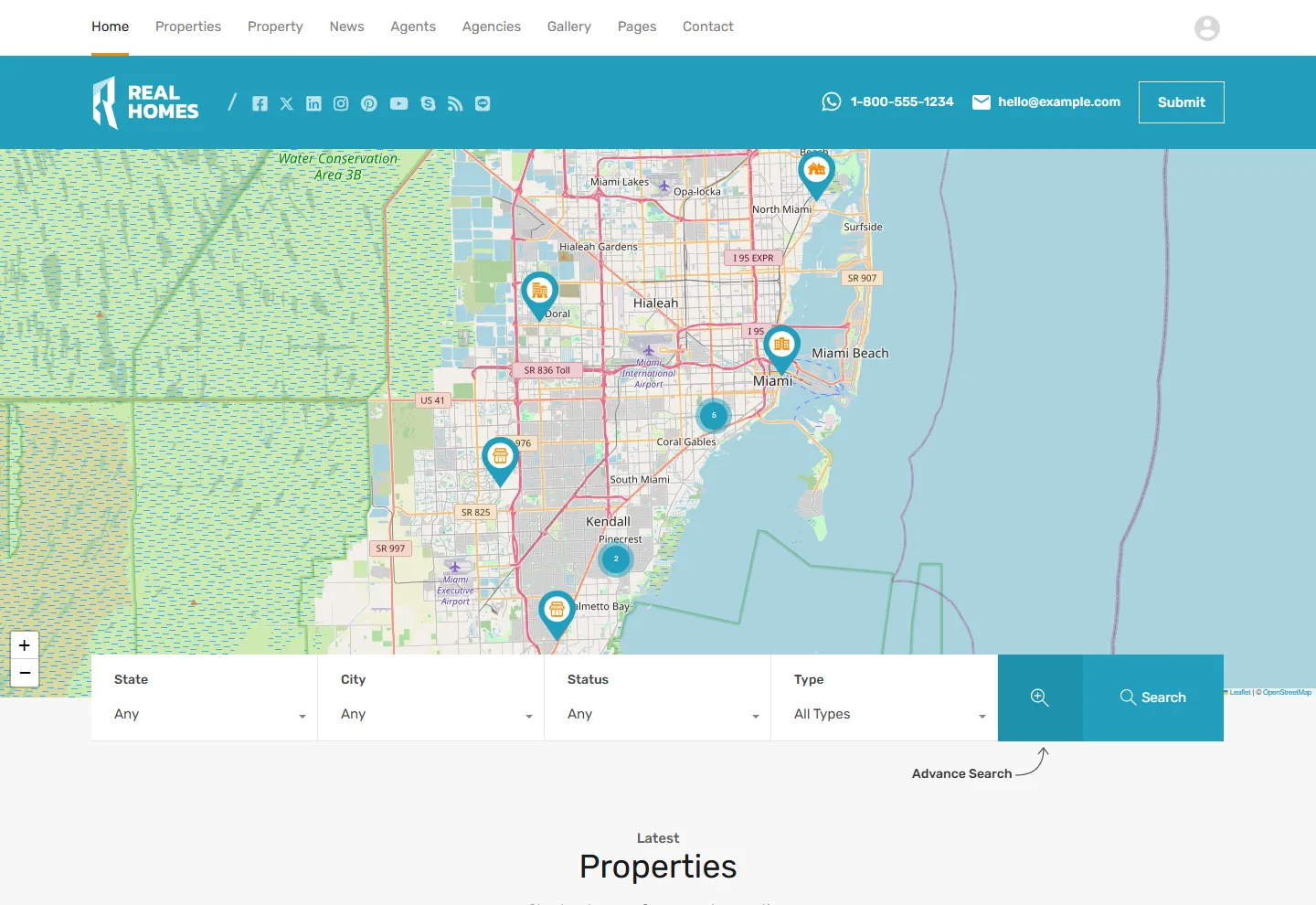Open the RSS feed icon
Screen dimensions: 1316x905
click(455, 103)
